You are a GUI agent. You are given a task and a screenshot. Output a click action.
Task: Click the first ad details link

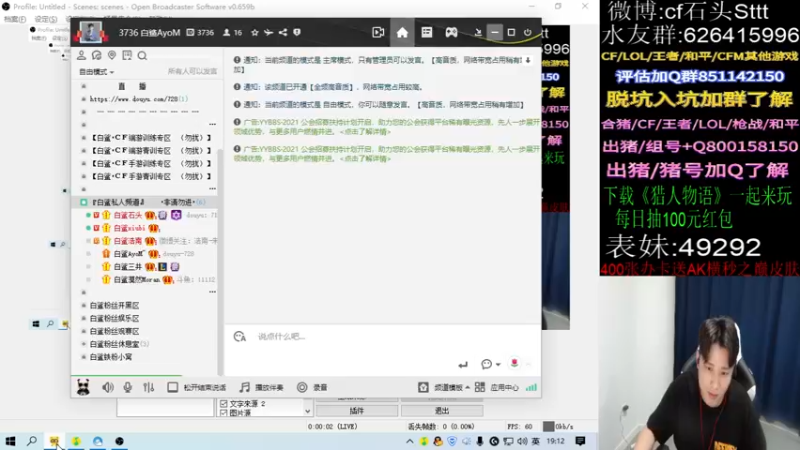365,132
